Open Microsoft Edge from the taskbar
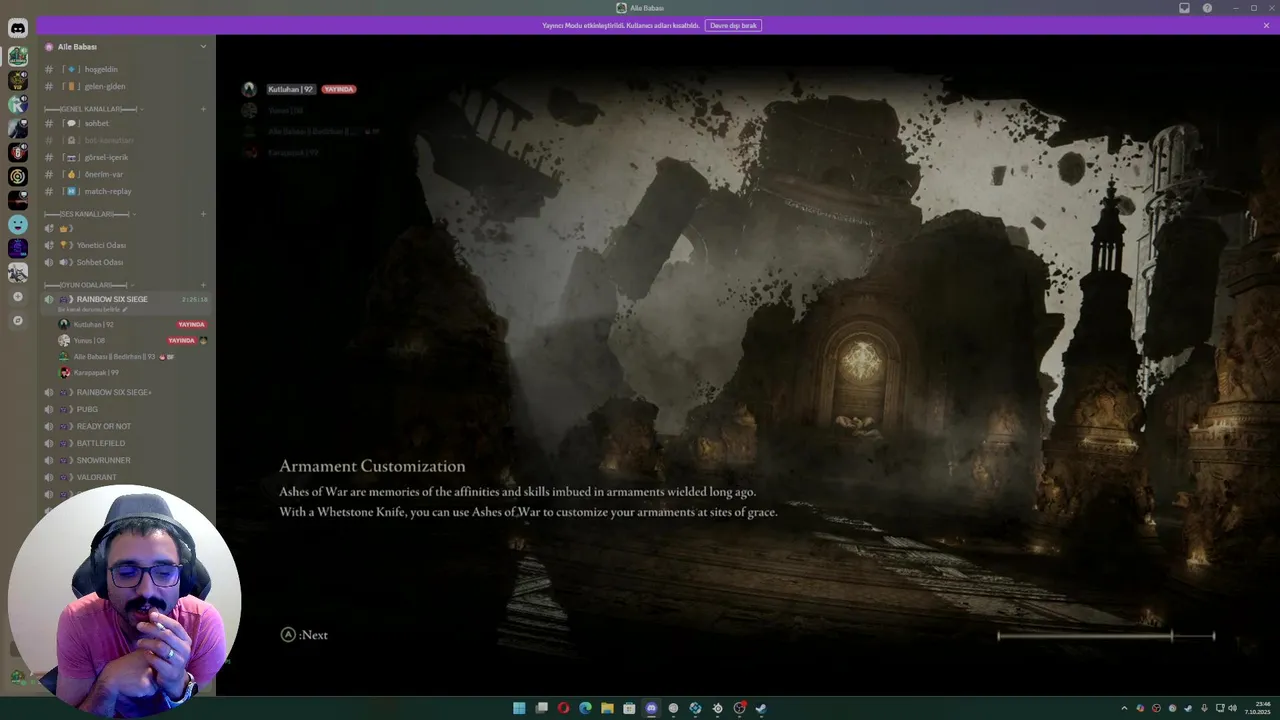Image resolution: width=1280 pixels, height=720 pixels. [x=585, y=708]
